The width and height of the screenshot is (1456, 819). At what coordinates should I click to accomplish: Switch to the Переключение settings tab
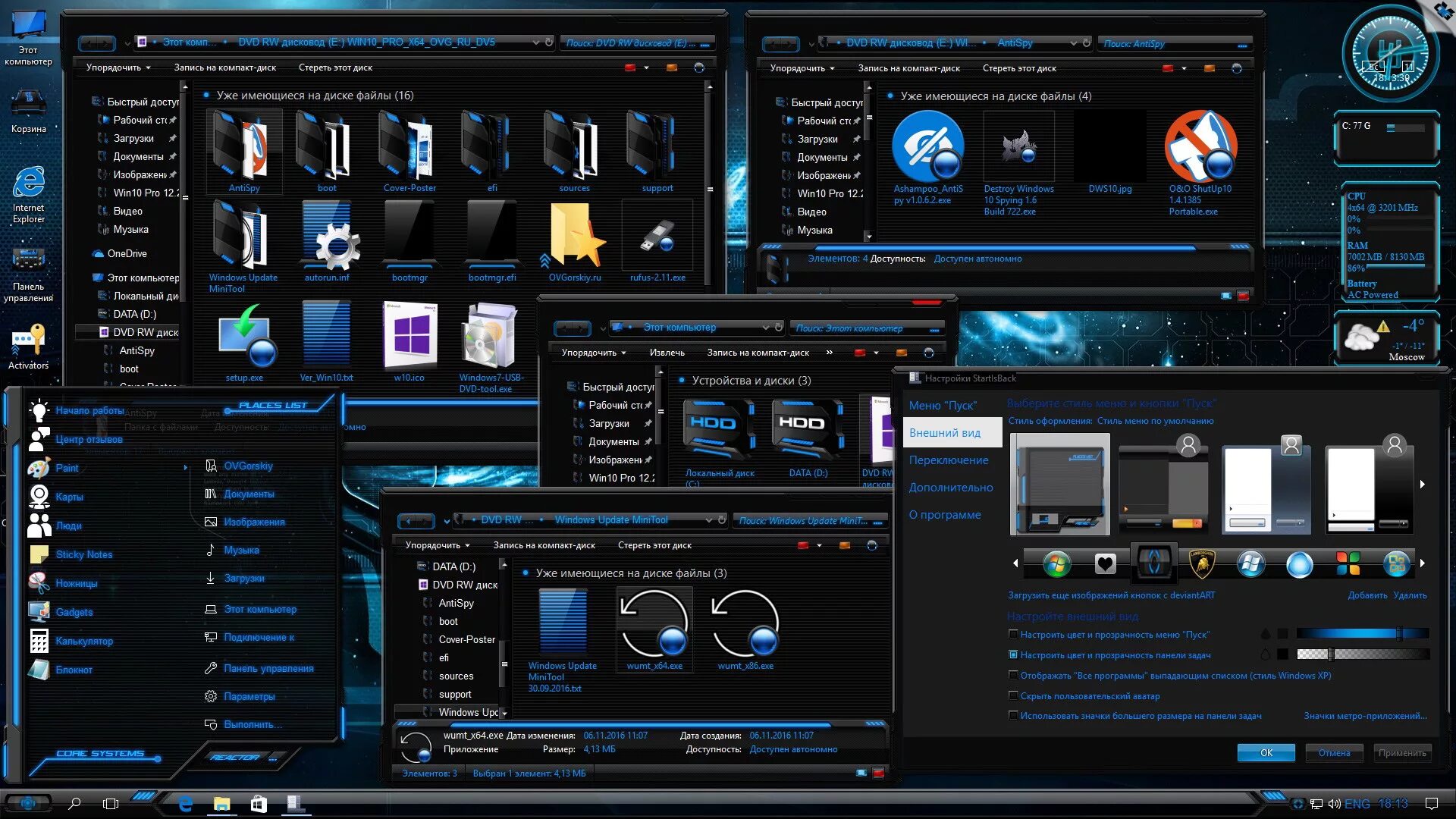click(949, 460)
